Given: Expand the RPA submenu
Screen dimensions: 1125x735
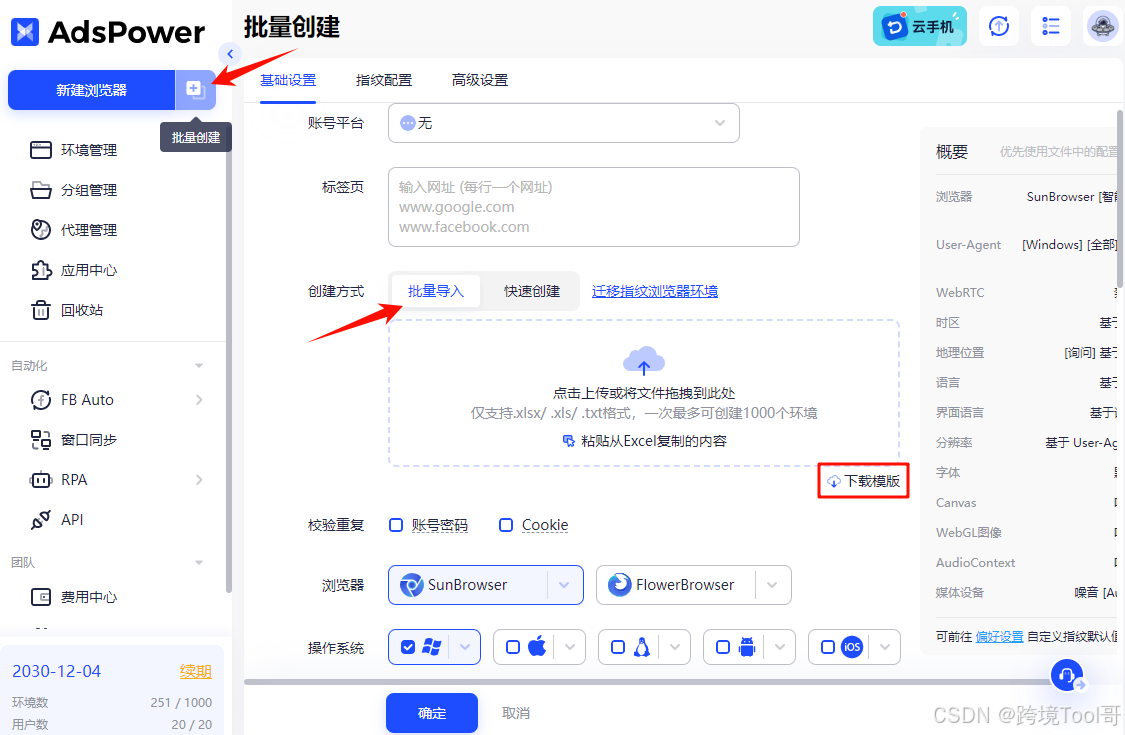Looking at the screenshot, I should point(199,479).
